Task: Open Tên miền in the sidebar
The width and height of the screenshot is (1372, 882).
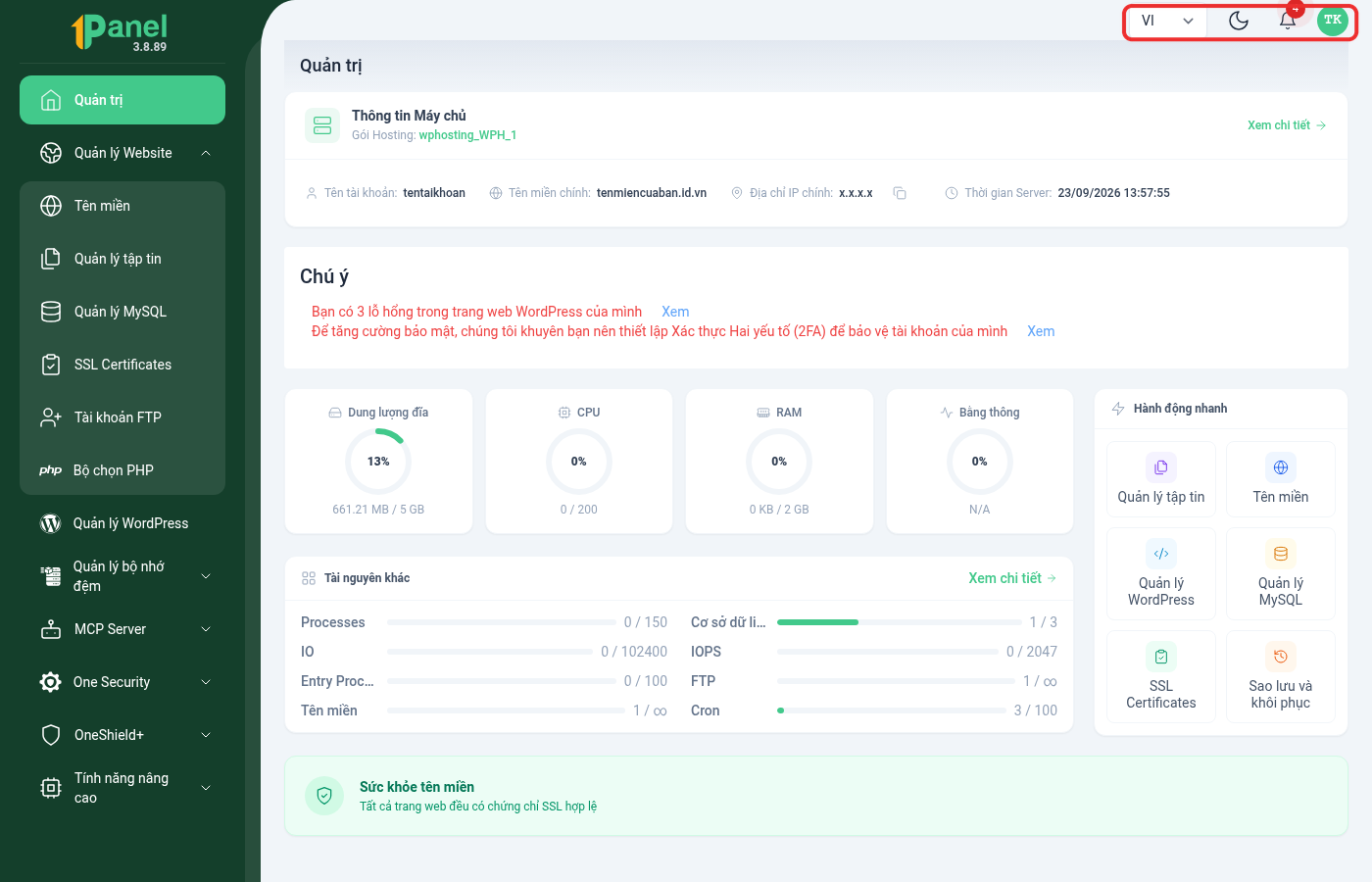Action: [122, 206]
